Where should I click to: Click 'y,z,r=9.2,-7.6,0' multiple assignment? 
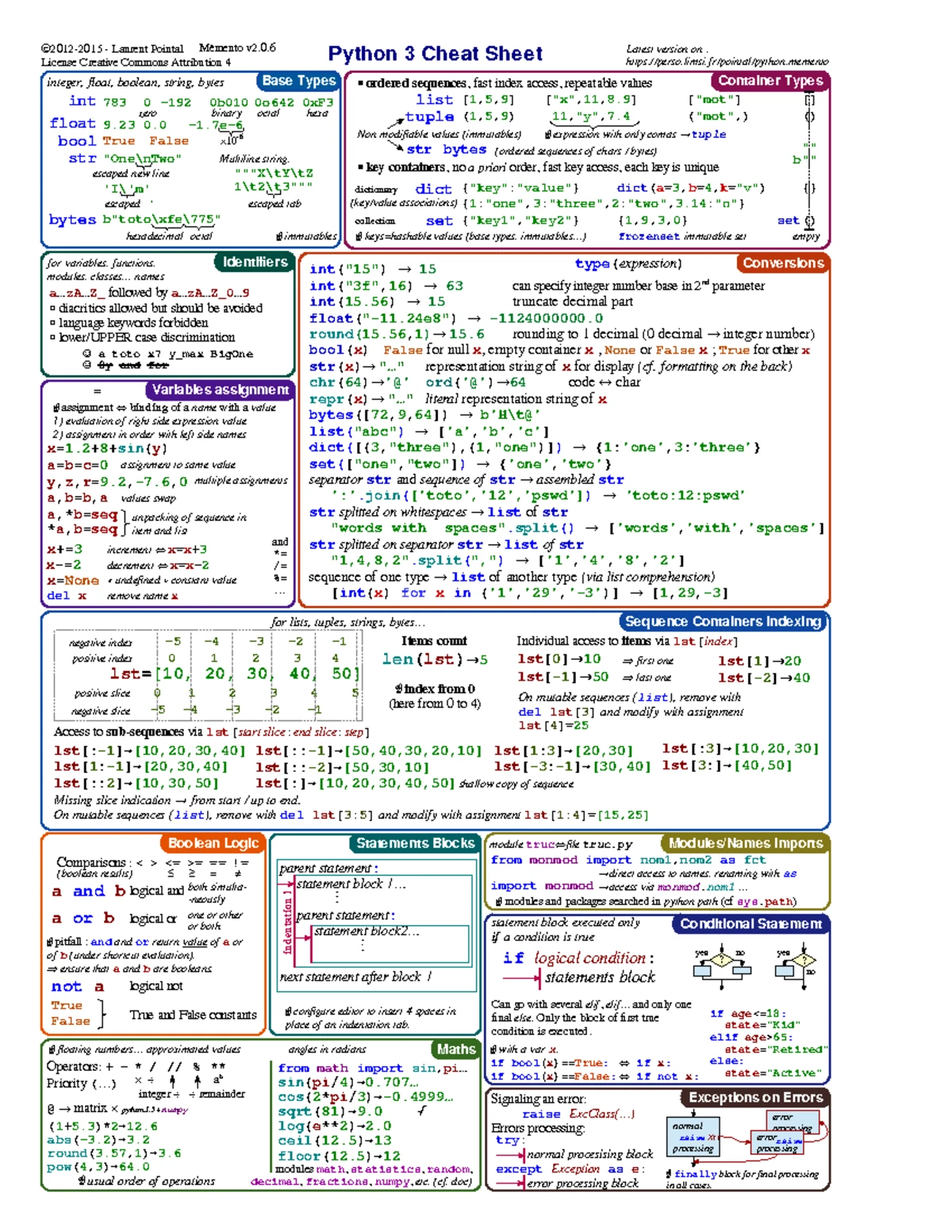(117, 481)
